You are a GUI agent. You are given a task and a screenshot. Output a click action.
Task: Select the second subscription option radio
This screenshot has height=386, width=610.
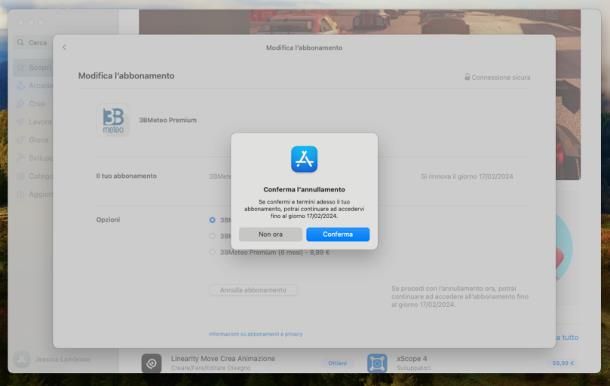pyautogui.click(x=212, y=236)
